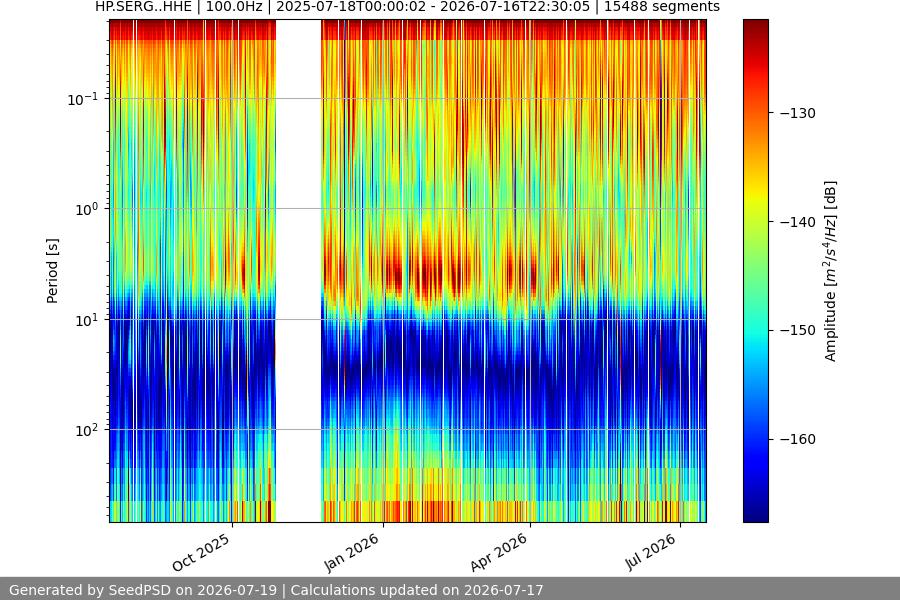Click the Period [s] axis label

click(52, 271)
